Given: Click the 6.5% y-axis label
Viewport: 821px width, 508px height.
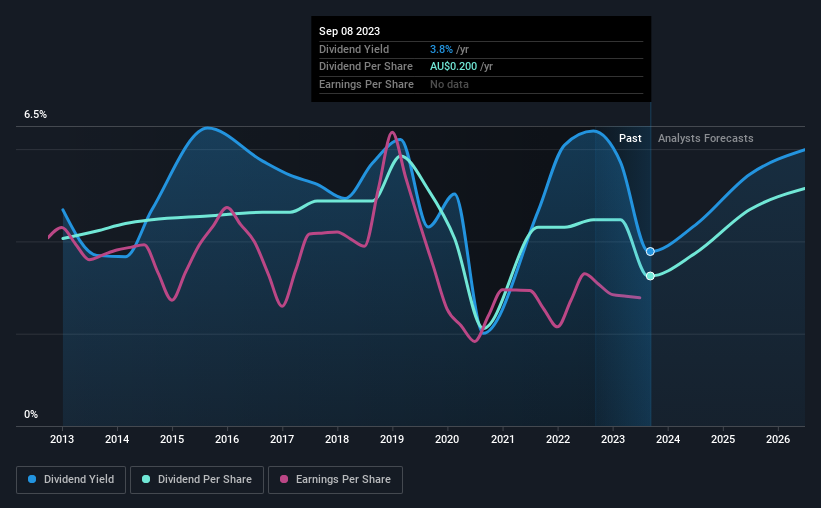Looking at the screenshot, I should coord(36,115).
